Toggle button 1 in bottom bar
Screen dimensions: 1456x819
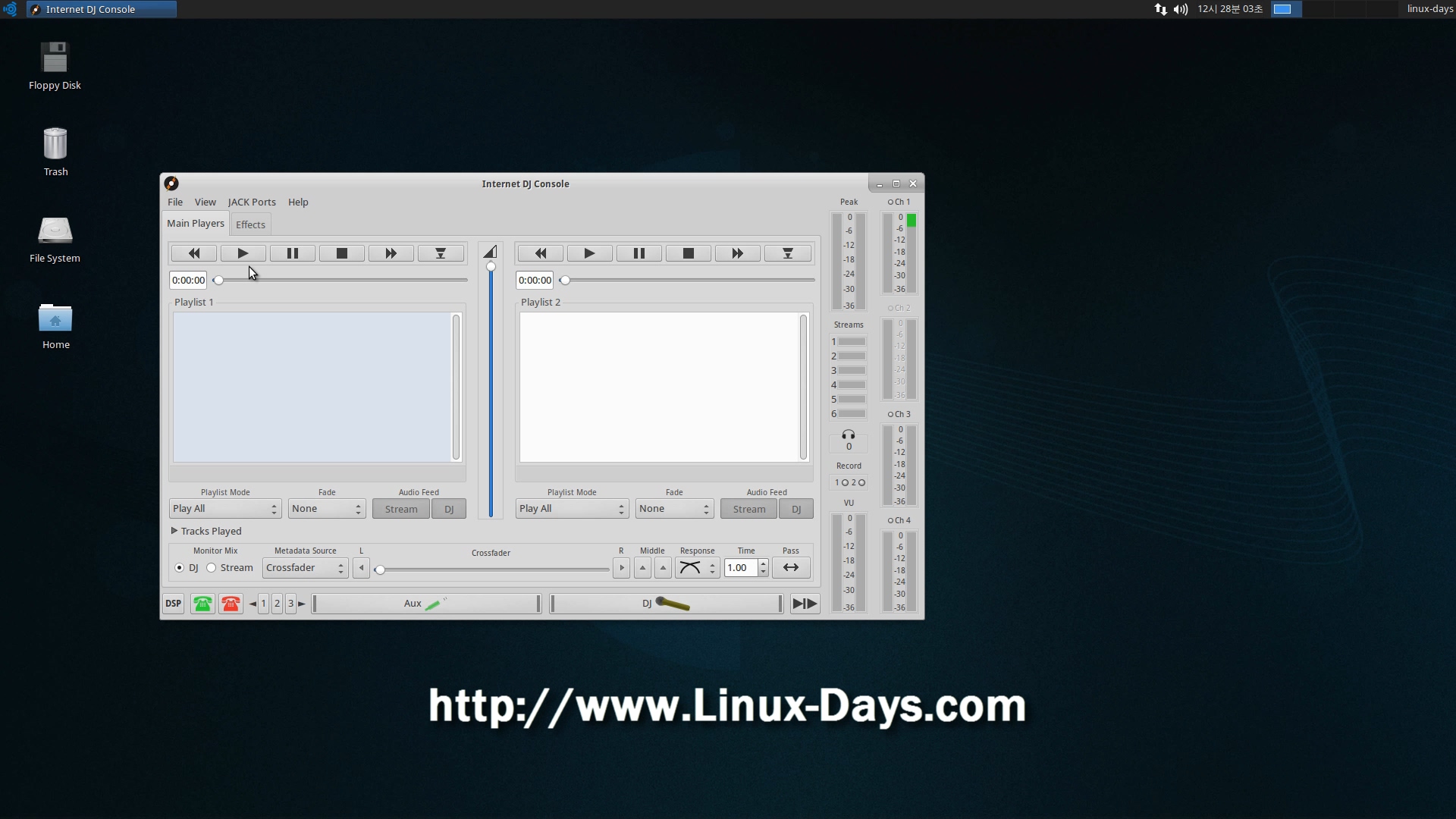[x=264, y=604]
